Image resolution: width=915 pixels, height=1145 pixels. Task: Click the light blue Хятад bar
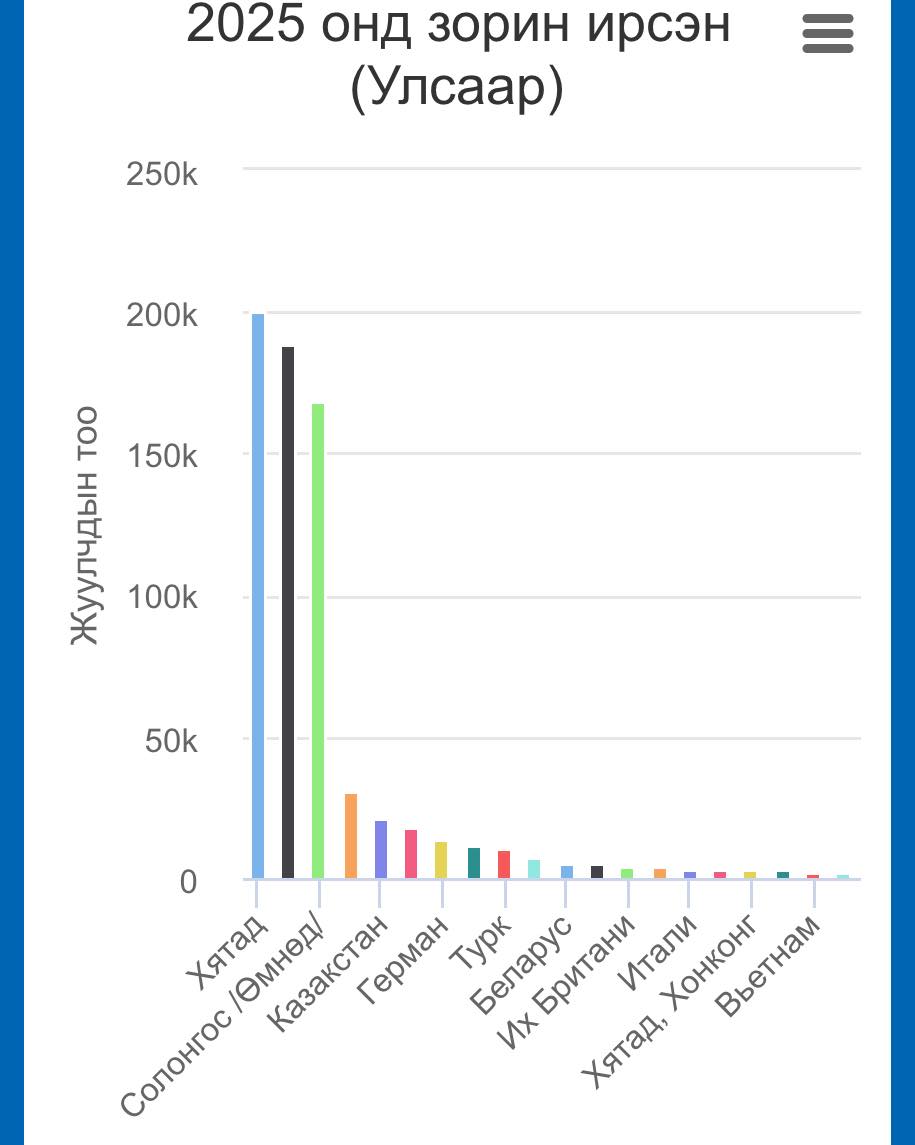[258, 596]
